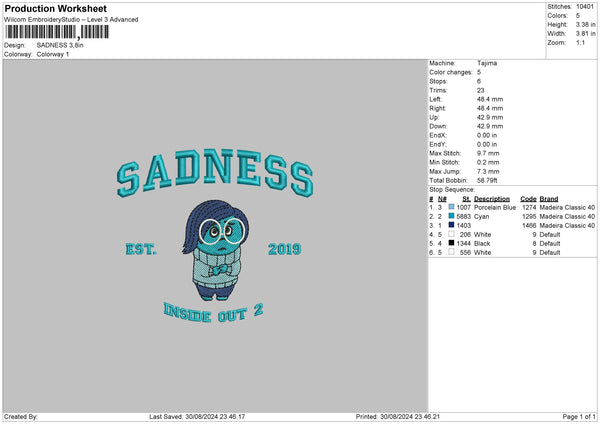
Task: Click the stitch count '5883'
Action: (463, 217)
